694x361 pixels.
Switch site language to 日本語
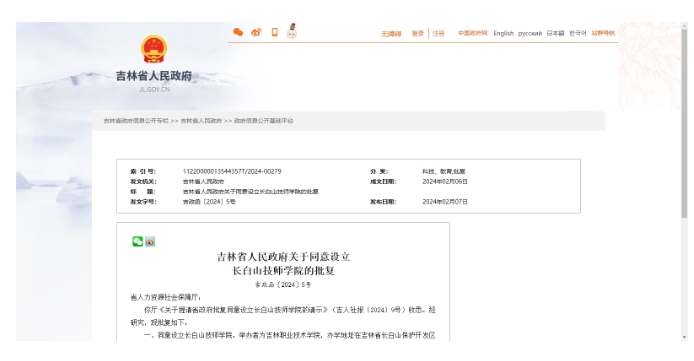tap(555, 33)
